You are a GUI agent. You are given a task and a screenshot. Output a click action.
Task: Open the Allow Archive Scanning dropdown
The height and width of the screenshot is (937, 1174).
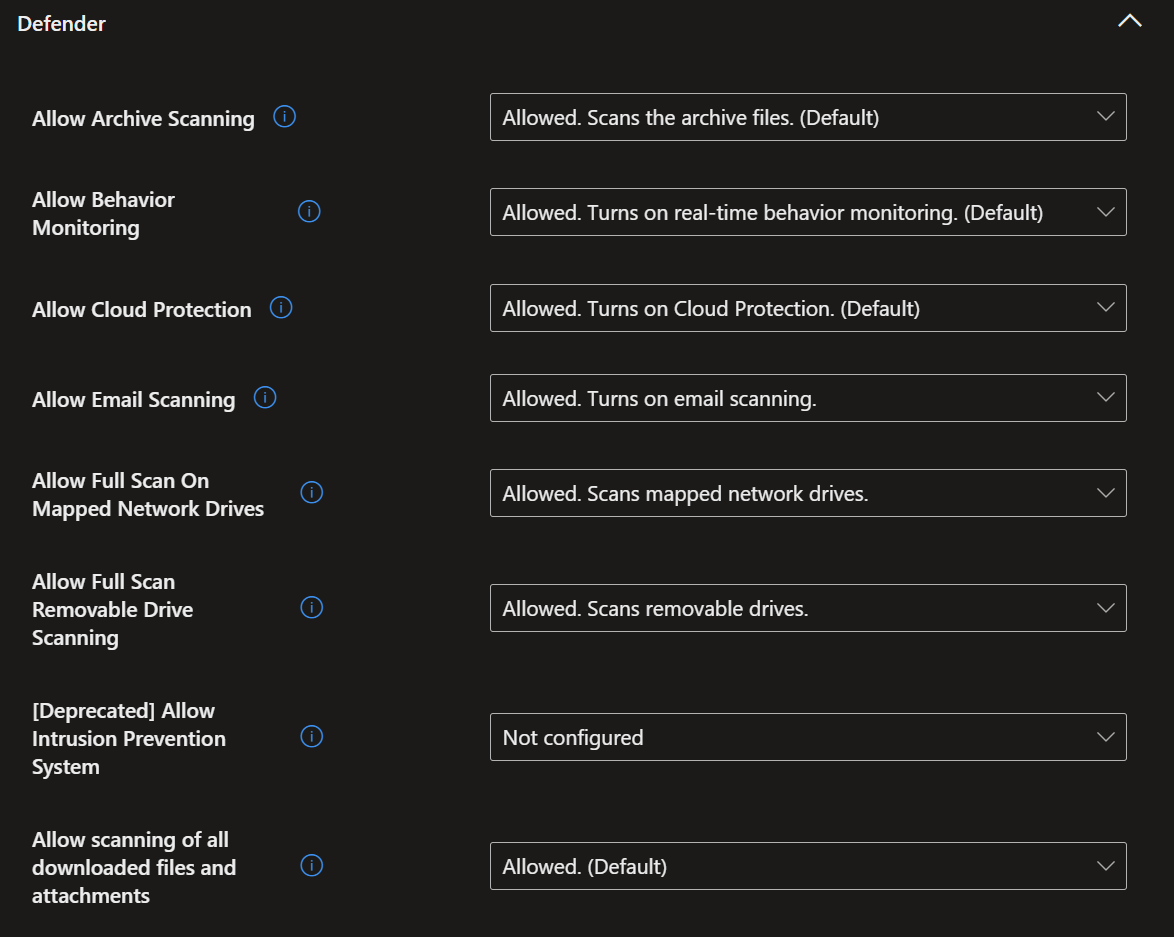[808, 117]
